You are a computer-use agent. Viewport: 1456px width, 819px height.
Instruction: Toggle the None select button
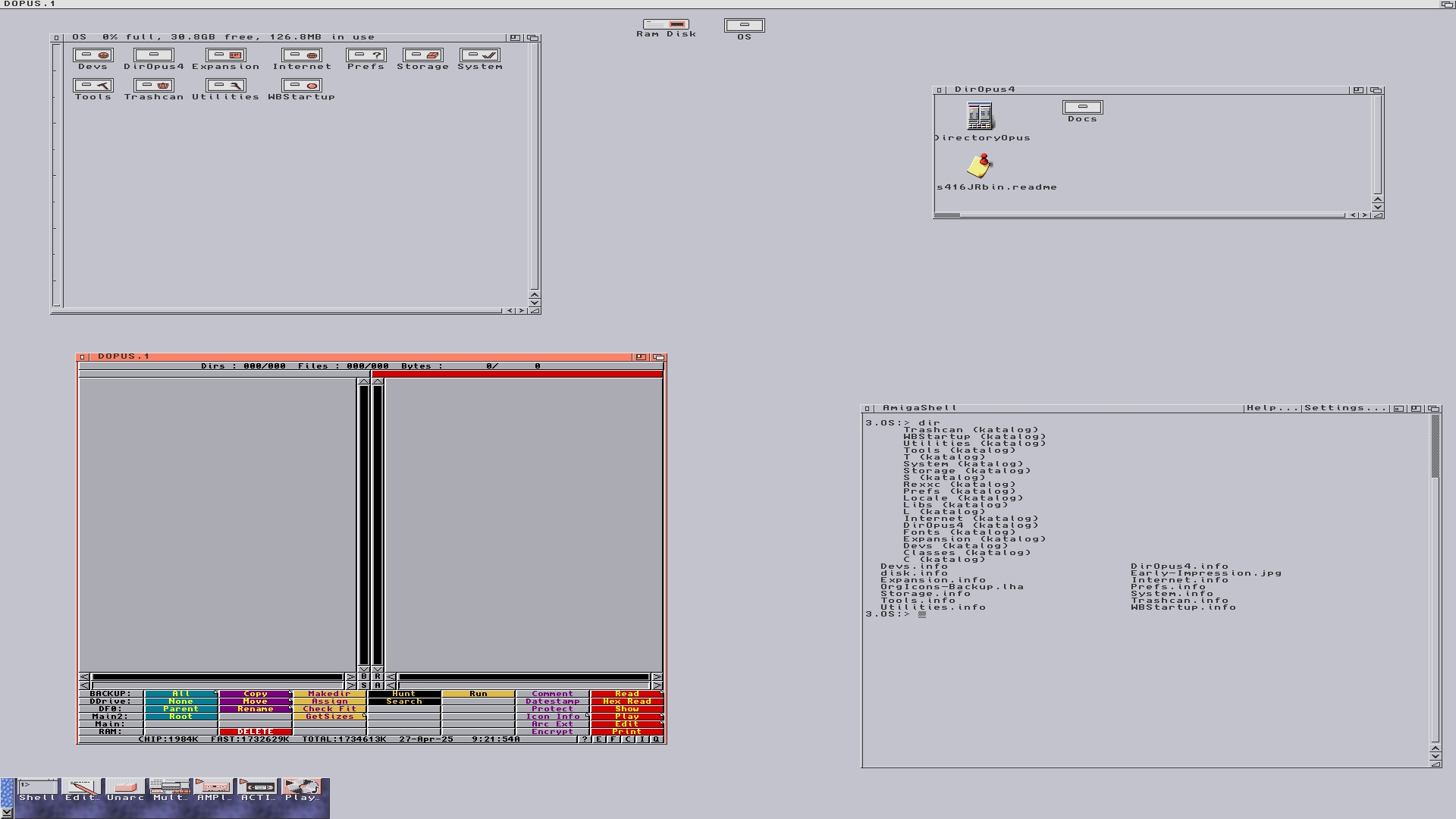[x=180, y=701]
